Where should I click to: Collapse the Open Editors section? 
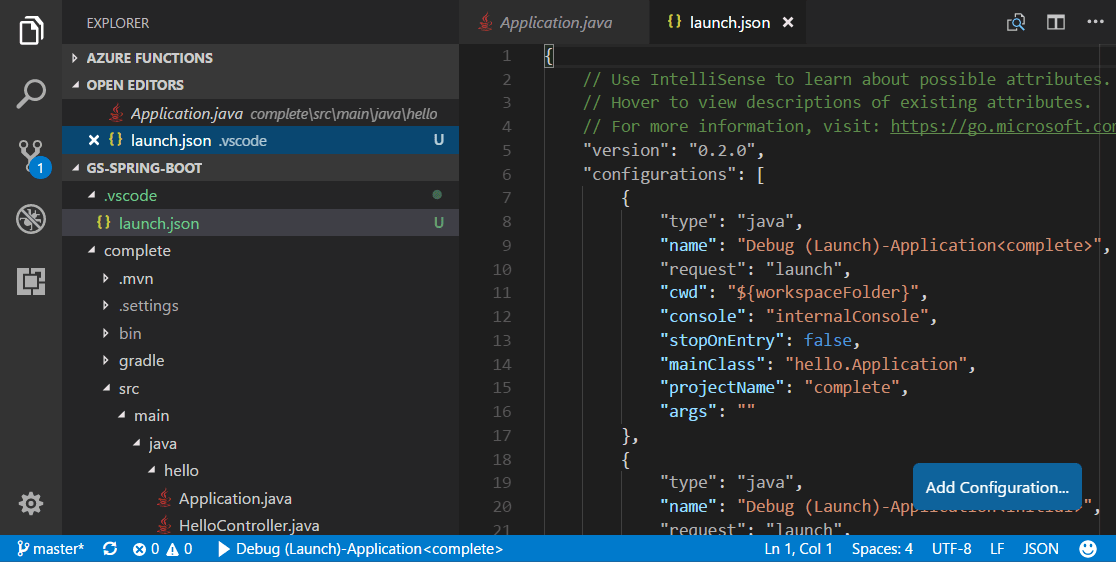[x=135, y=85]
